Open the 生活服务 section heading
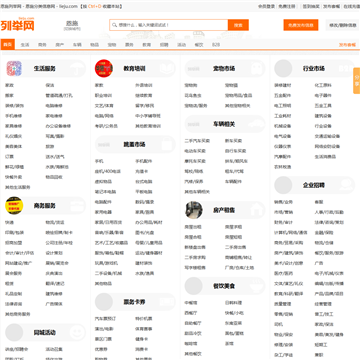 tap(44, 69)
